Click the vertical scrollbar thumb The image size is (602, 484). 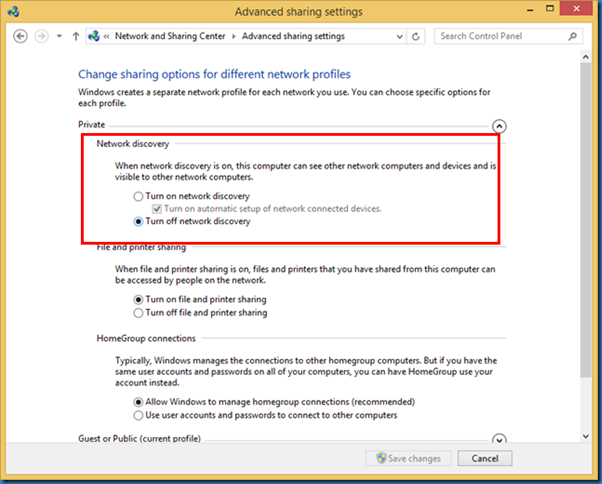[585, 220]
